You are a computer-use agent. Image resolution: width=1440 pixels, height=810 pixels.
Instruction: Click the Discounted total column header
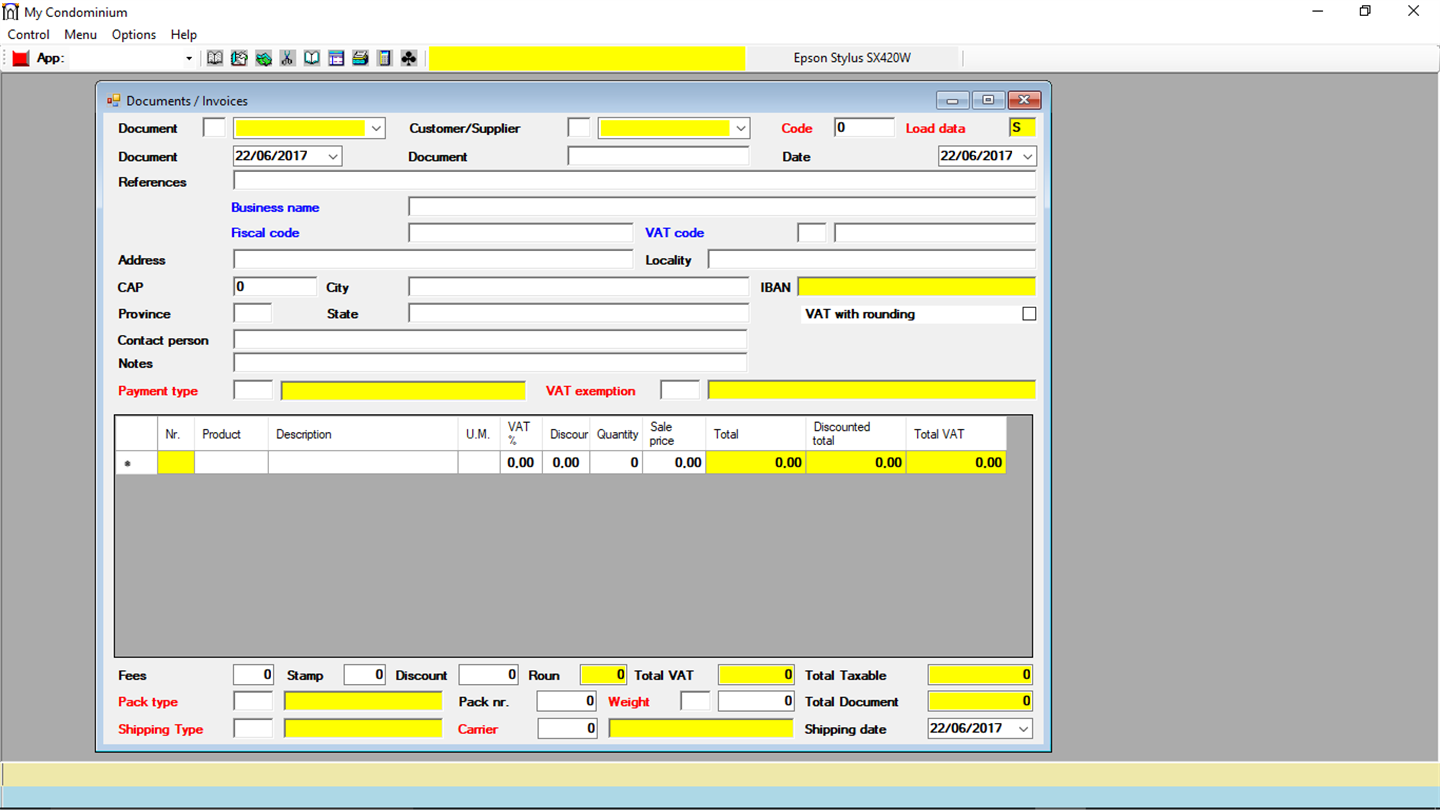[856, 434]
